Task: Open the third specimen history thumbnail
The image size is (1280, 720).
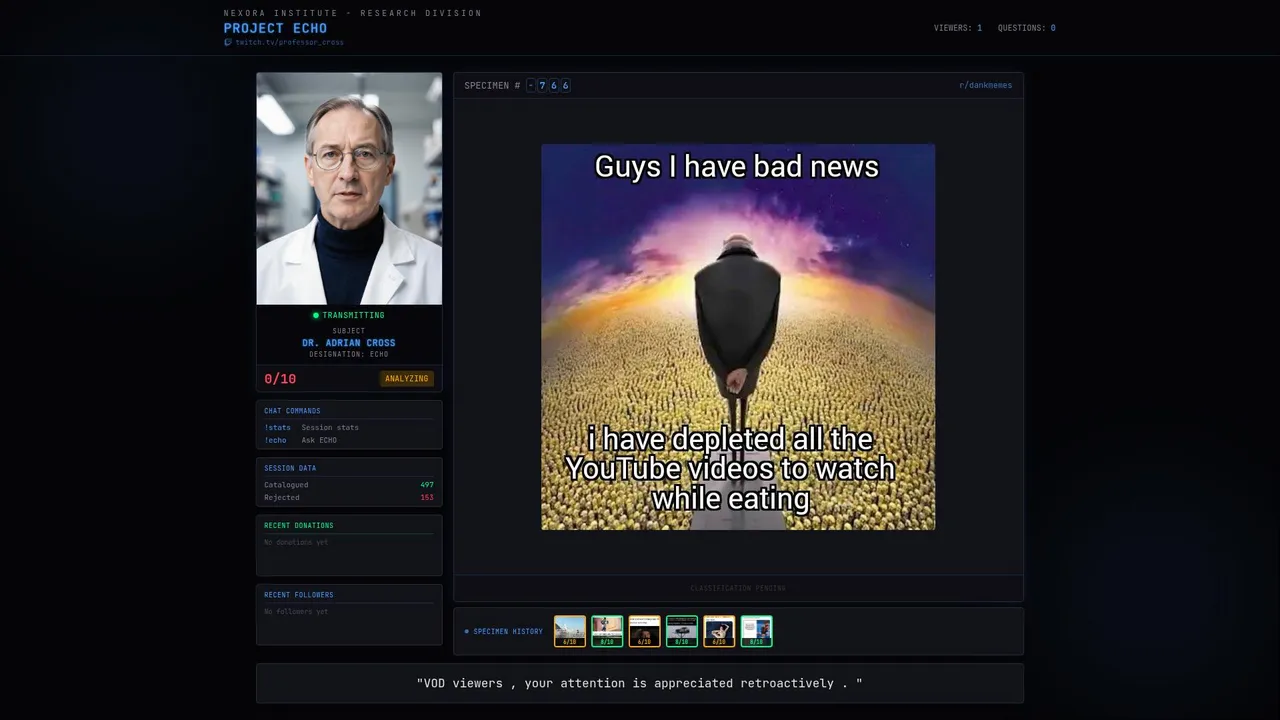Action: tap(644, 631)
